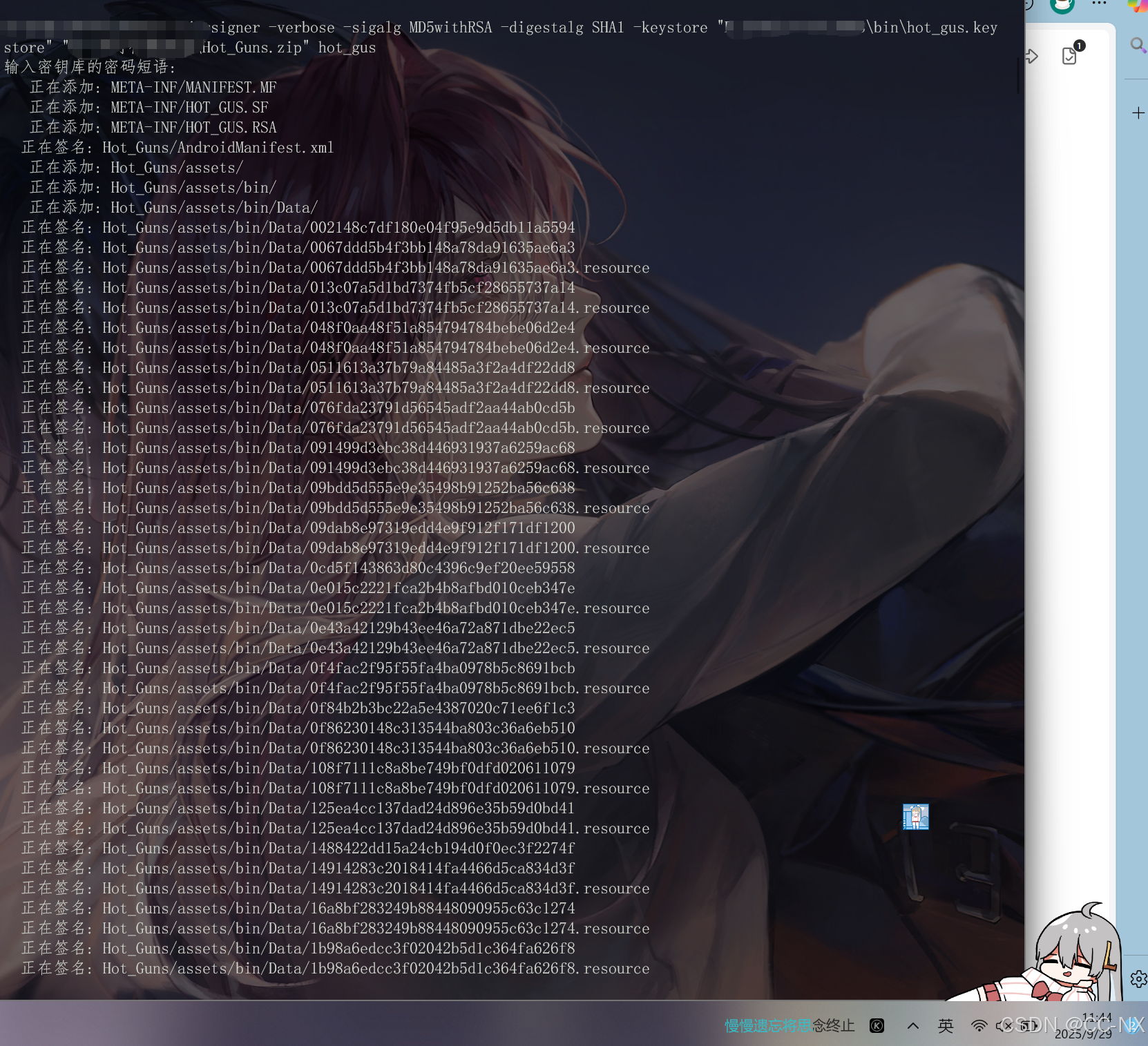Click the 0067ddd5b4f3bb148a78da91635ae6a3.resource line
The height and width of the screenshot is (1046, 1148).
(336, 268)
